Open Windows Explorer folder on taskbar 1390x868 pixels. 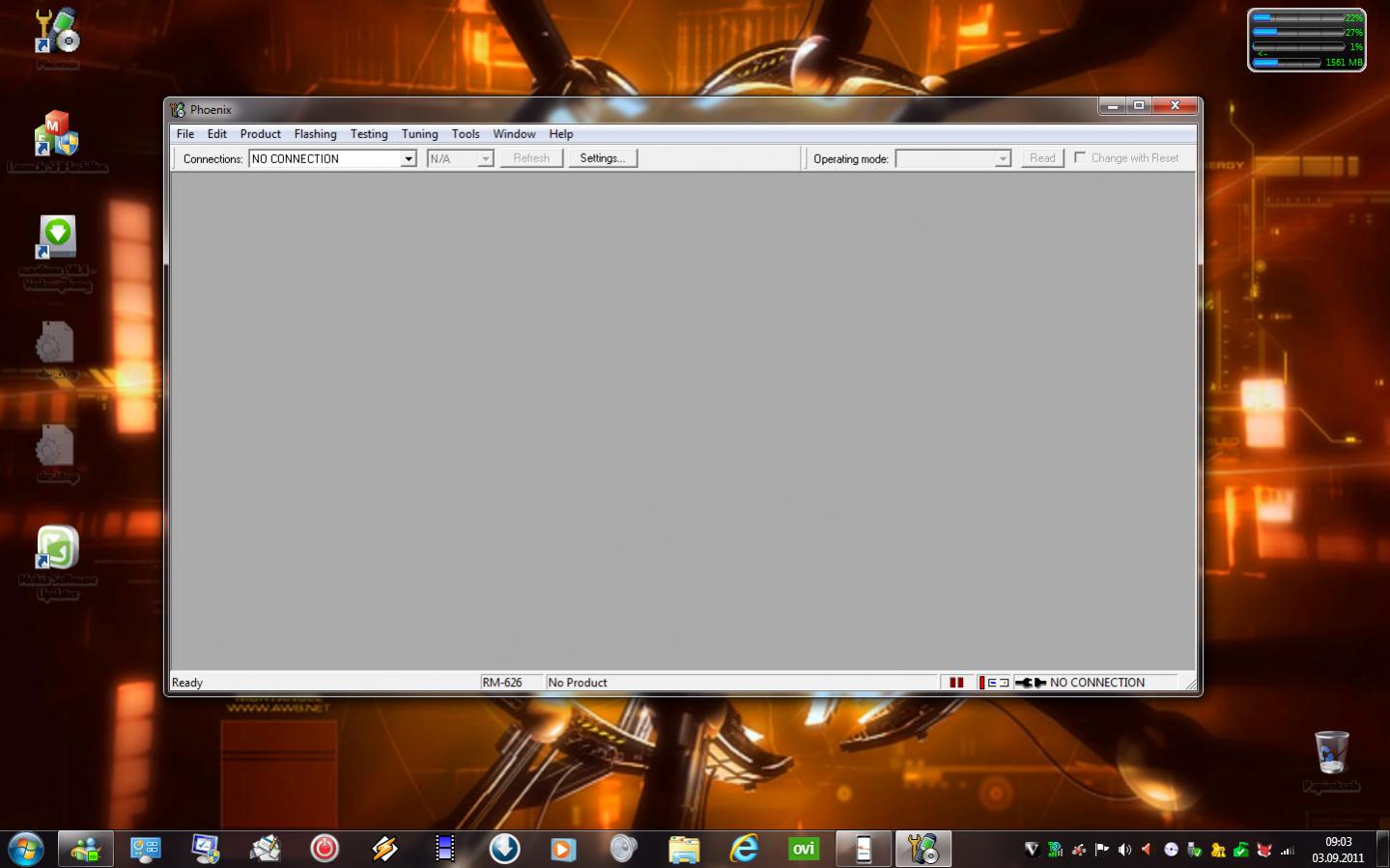click(684, 850)
